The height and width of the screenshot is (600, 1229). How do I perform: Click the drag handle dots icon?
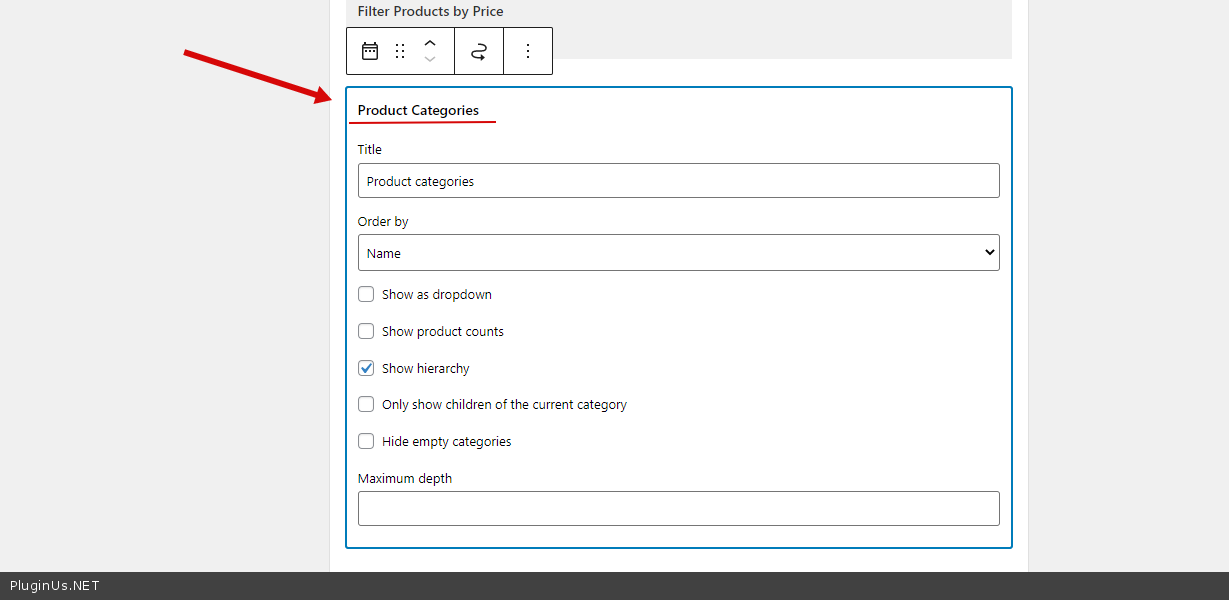coord(400,51)
